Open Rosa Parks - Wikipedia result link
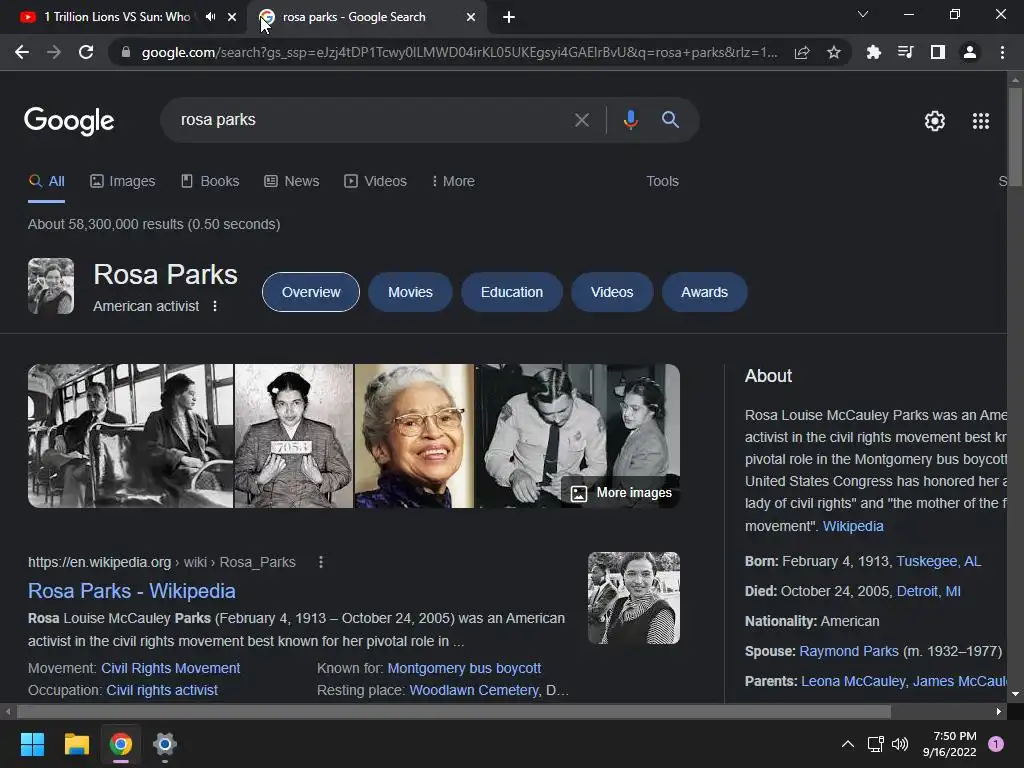 [132, 591]
